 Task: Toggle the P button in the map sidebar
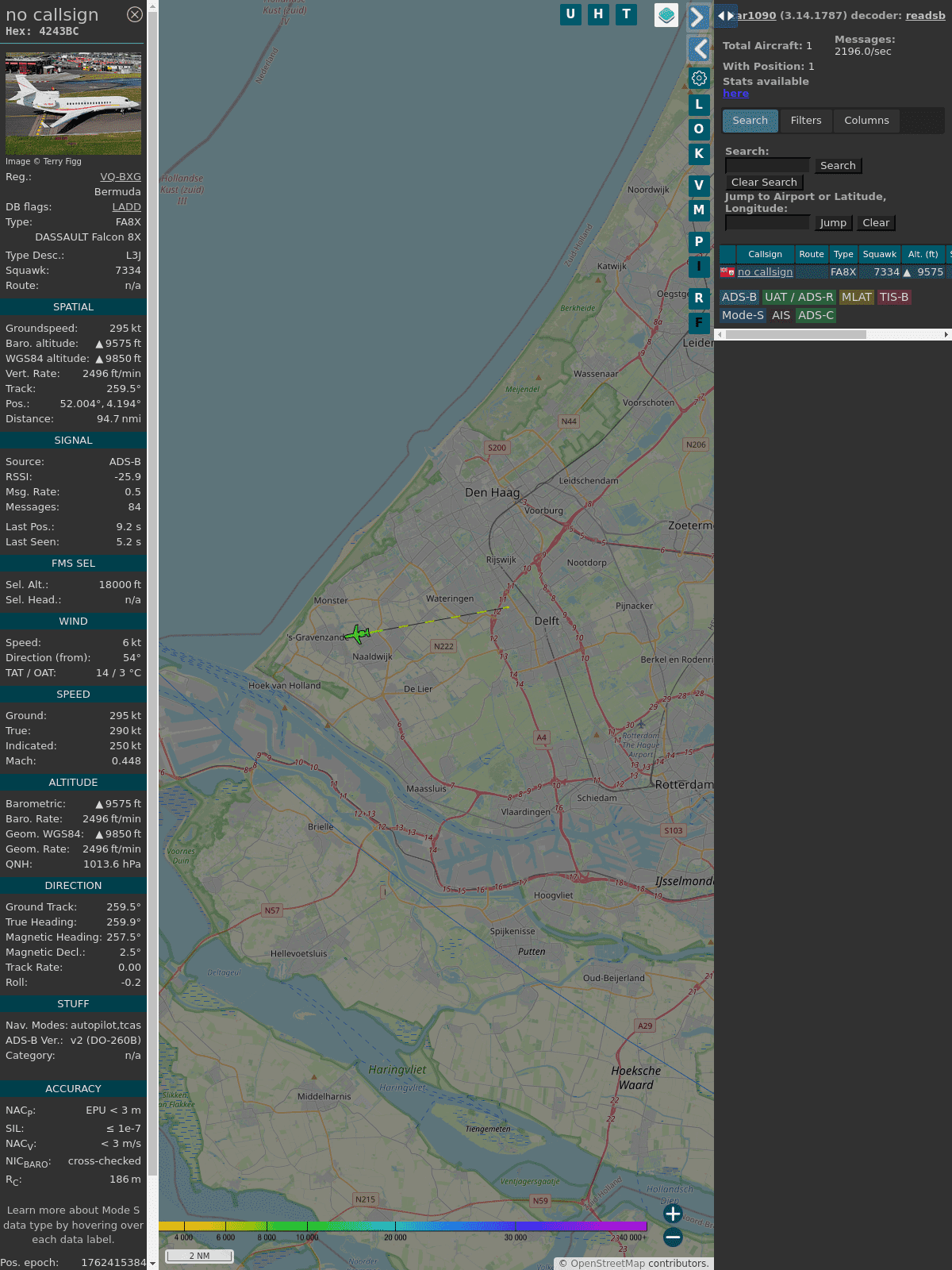coord(699,241)
